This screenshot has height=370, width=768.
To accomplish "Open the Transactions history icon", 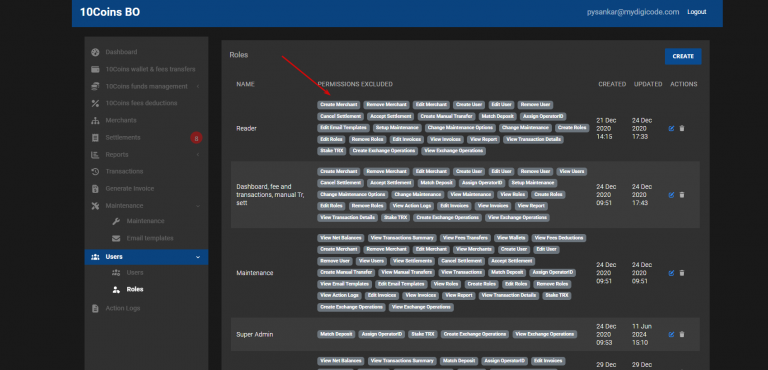I will click(x=96, y=172).
